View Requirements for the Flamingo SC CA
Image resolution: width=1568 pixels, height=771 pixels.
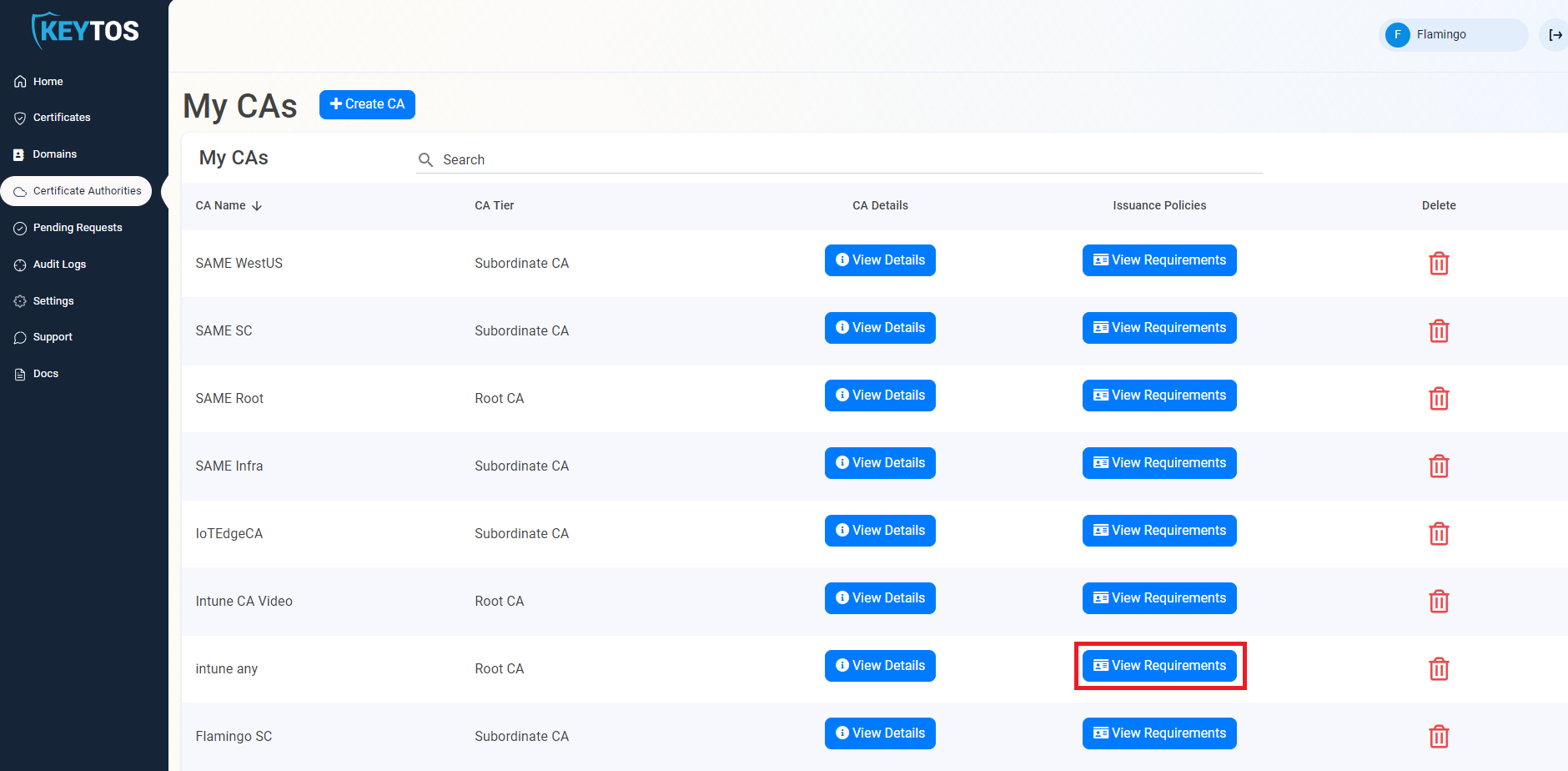click(1158, 733)
